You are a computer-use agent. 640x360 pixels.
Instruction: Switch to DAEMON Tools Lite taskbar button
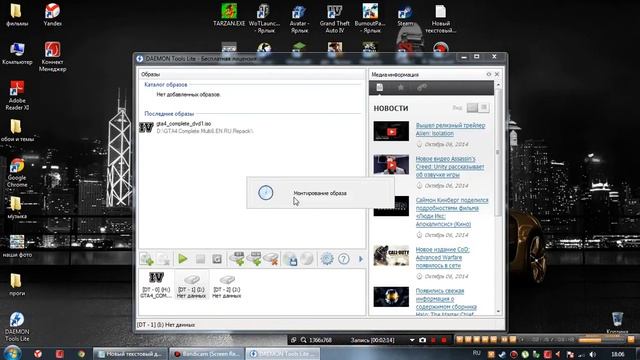(283, 354)
